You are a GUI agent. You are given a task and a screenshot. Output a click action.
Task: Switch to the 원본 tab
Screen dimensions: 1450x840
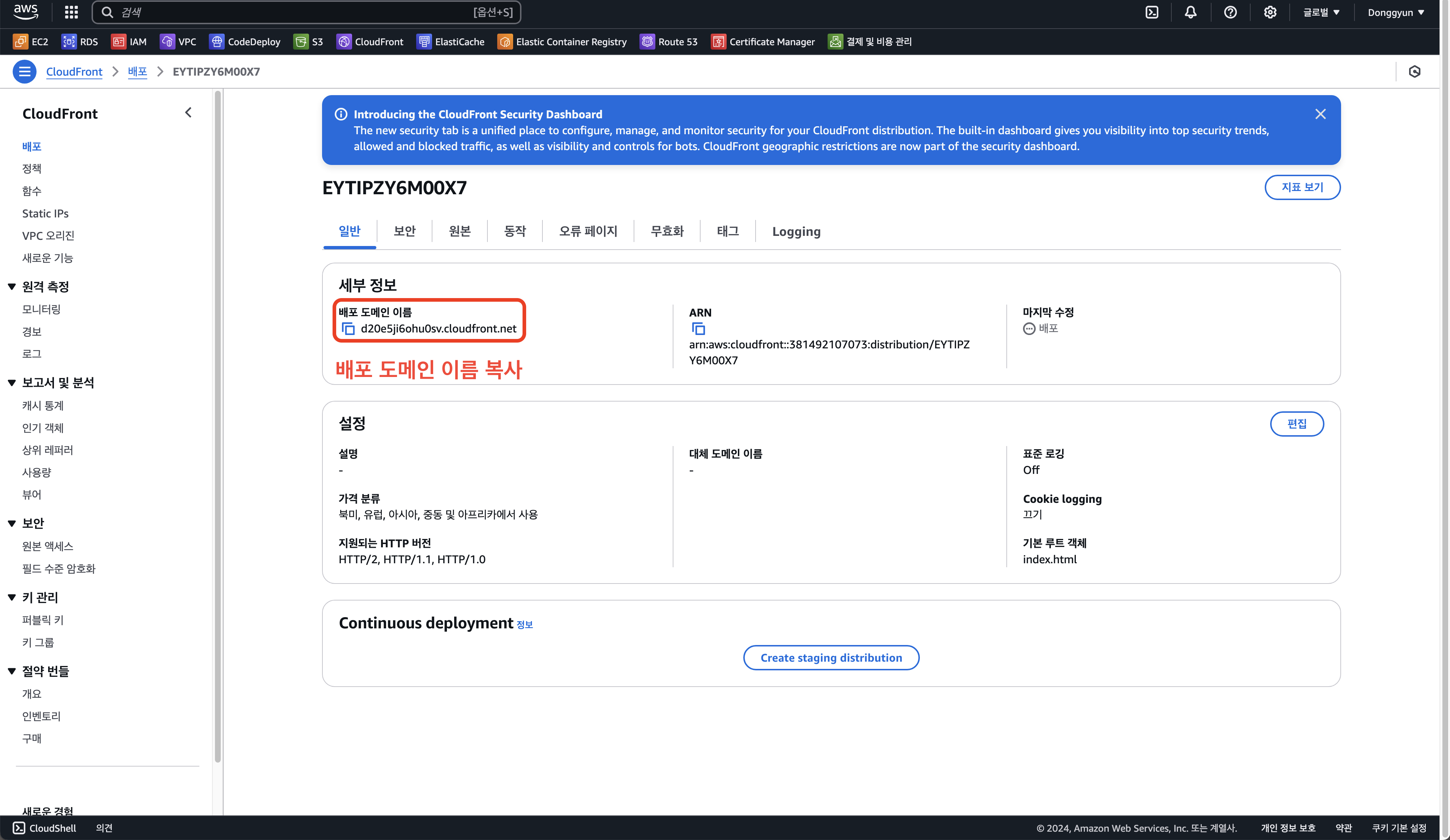[x=460, y=231]
